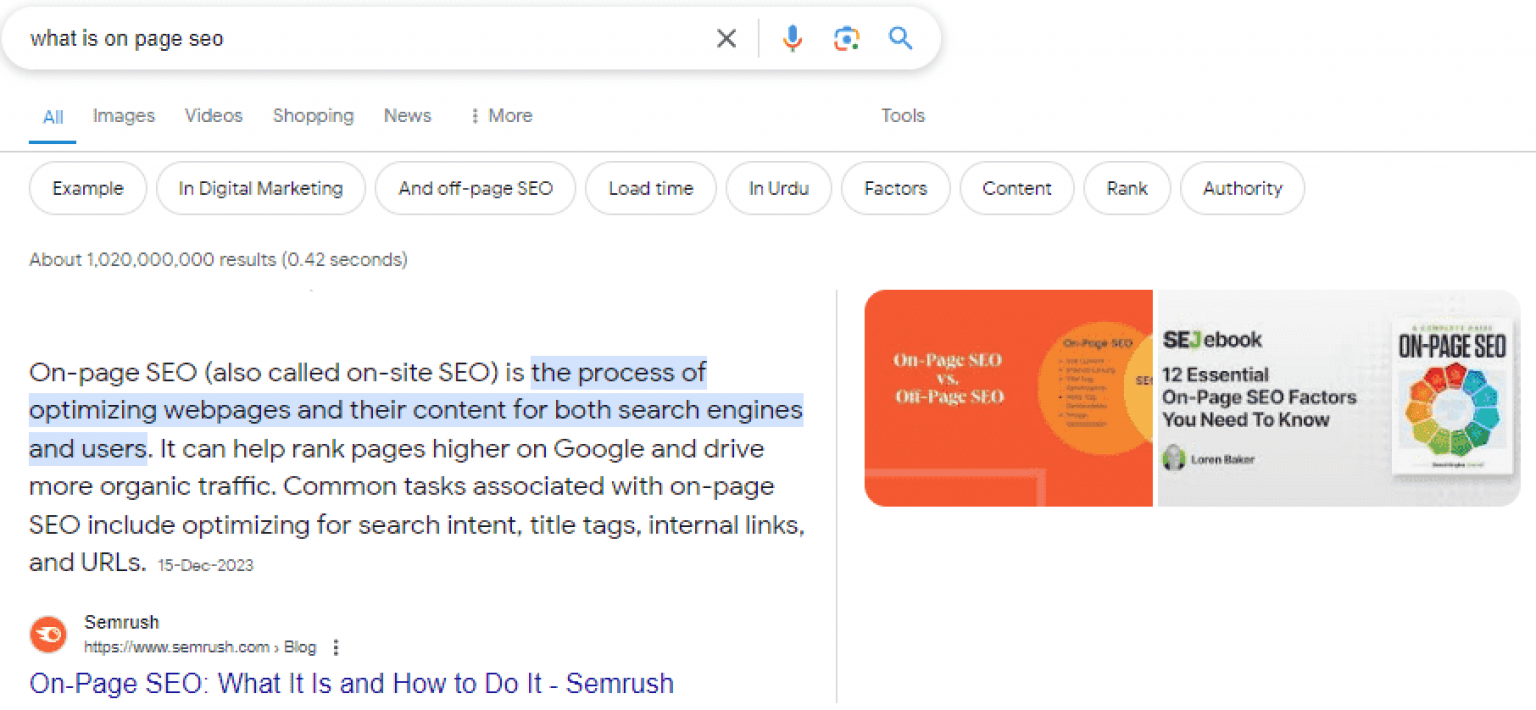Open Google Lens image search
The height and width of the screenshot is (710, 1536).
846,38
